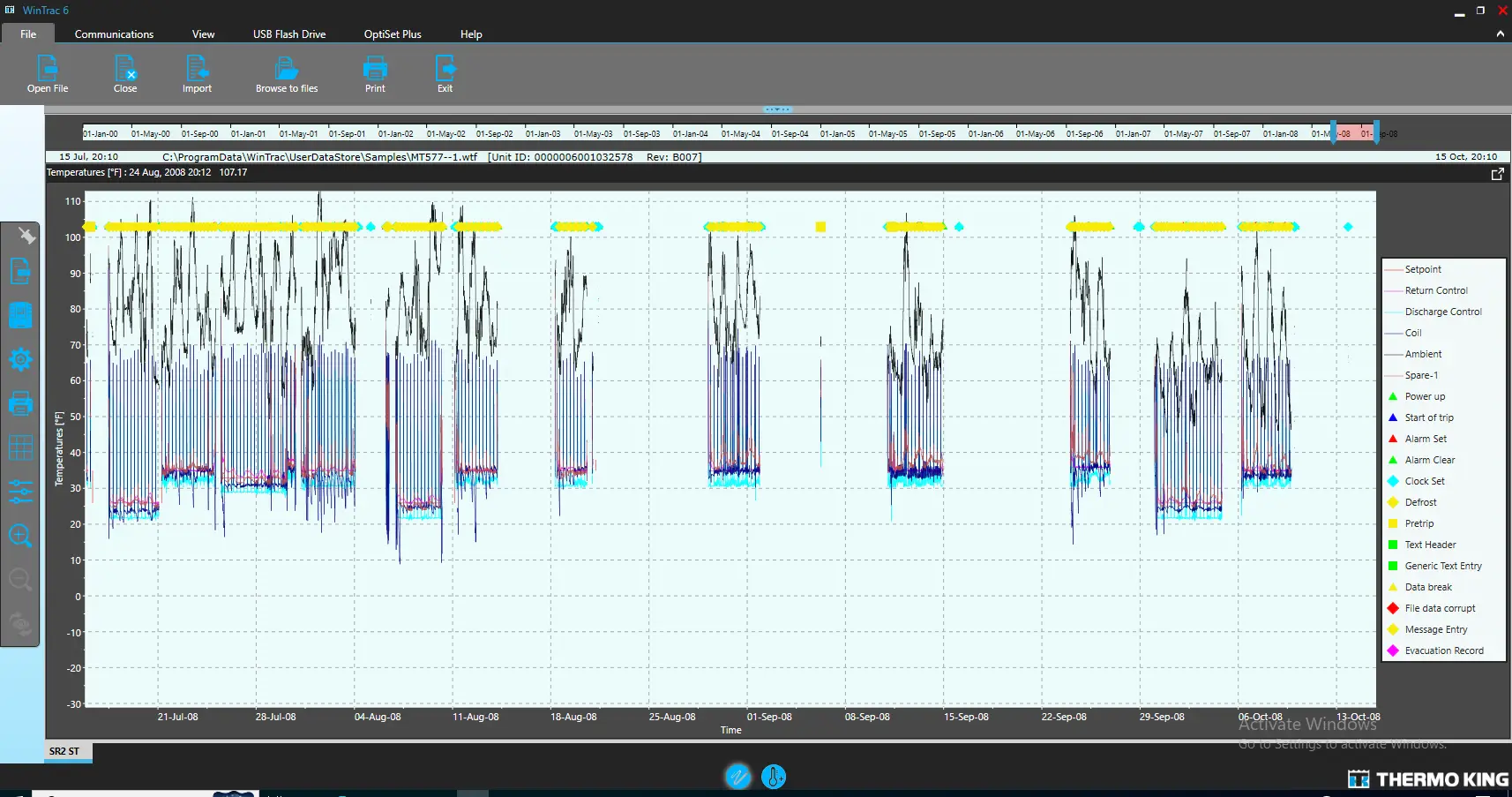
Task: Expand the Communications menu
Action: coord(114,34)
